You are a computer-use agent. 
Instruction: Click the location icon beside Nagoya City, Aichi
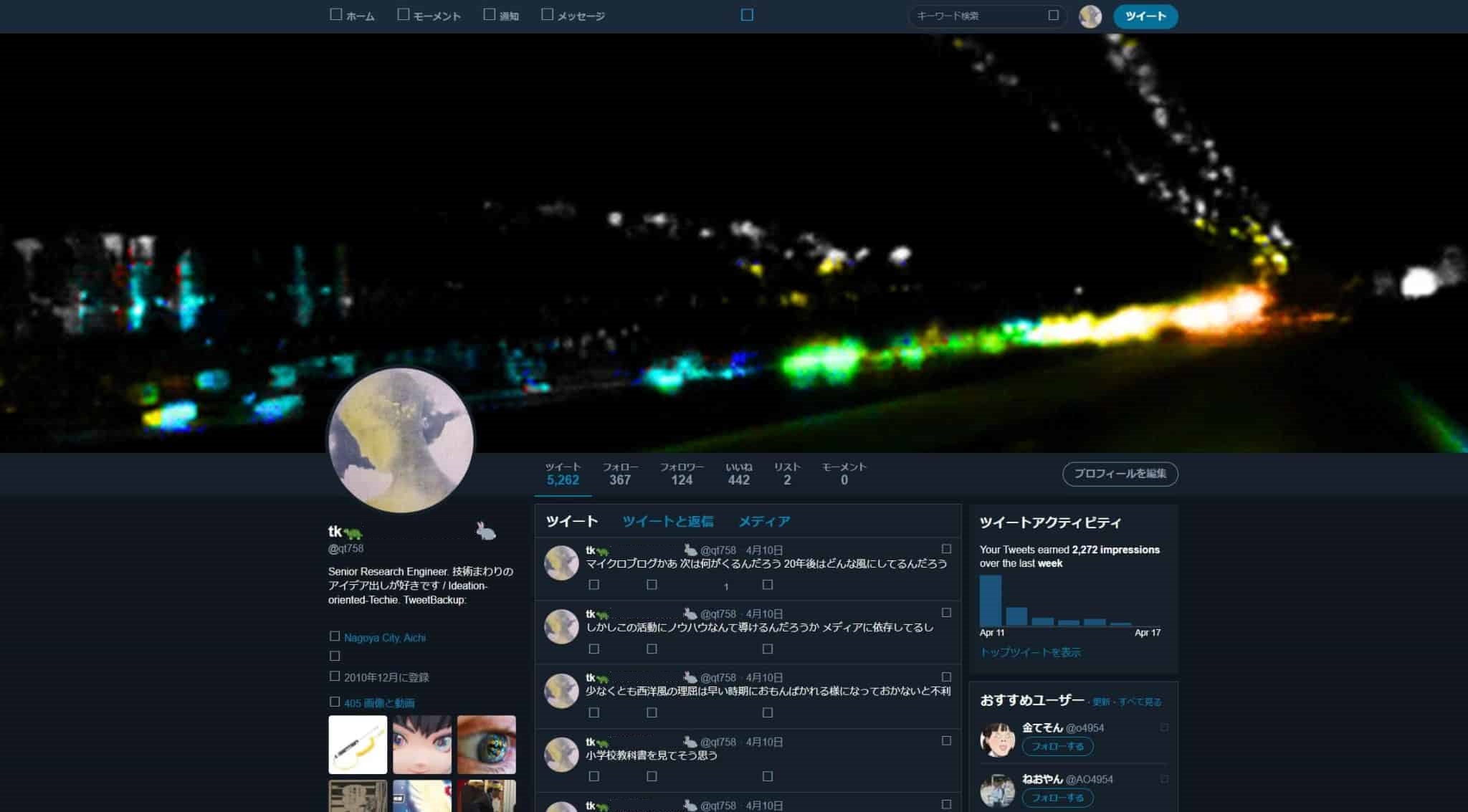(x=334, y=636)
